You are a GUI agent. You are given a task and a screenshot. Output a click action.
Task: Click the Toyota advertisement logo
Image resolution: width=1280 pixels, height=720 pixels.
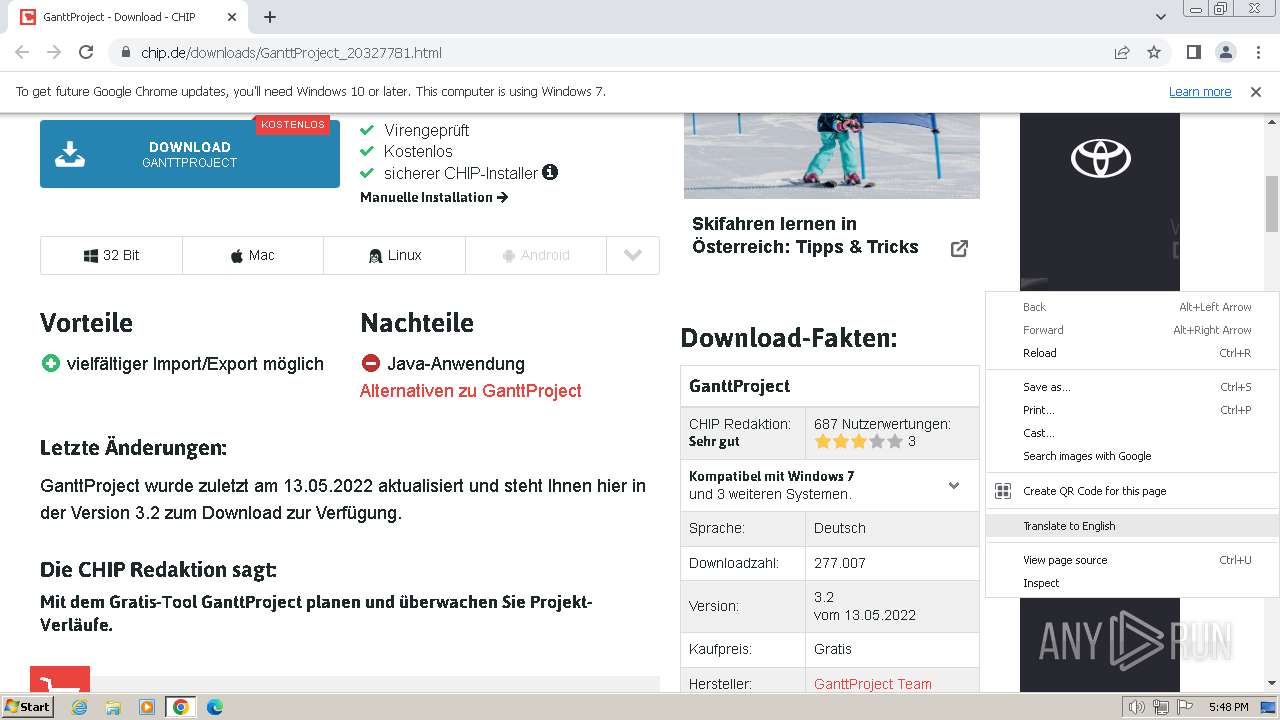pos(1100,158)
